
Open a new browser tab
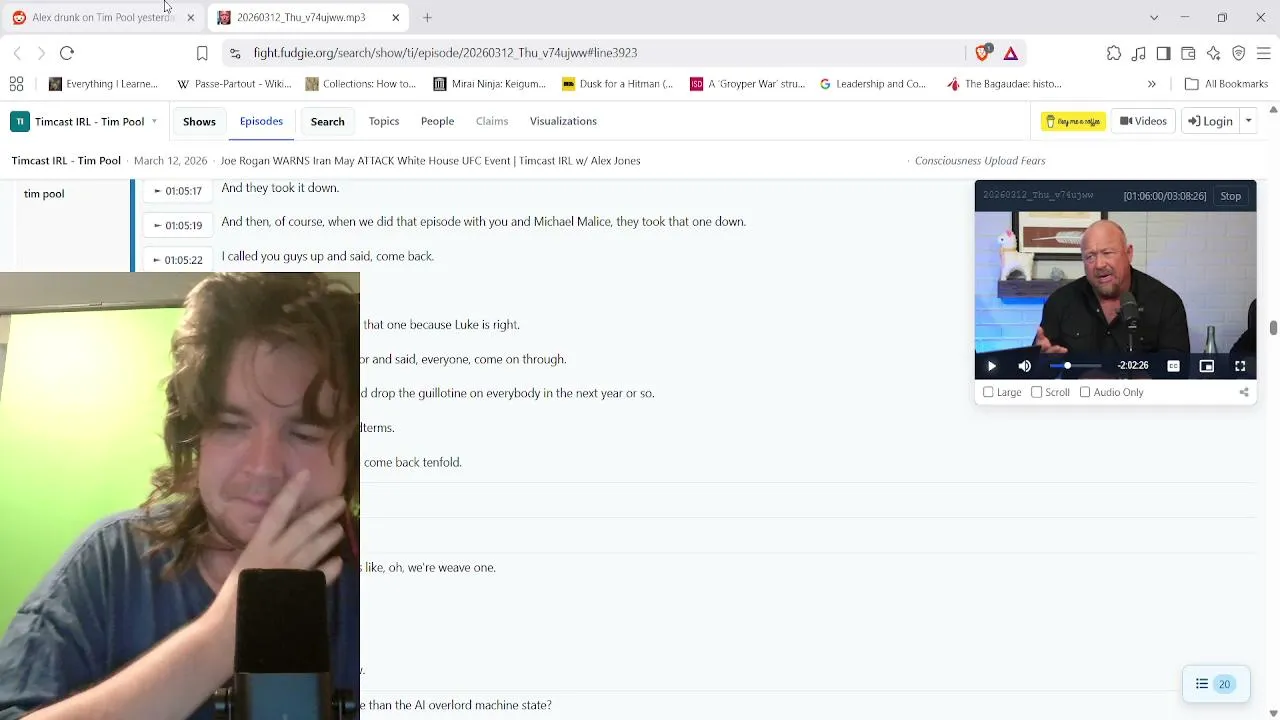pyautogui.click(x=427, y=17)
